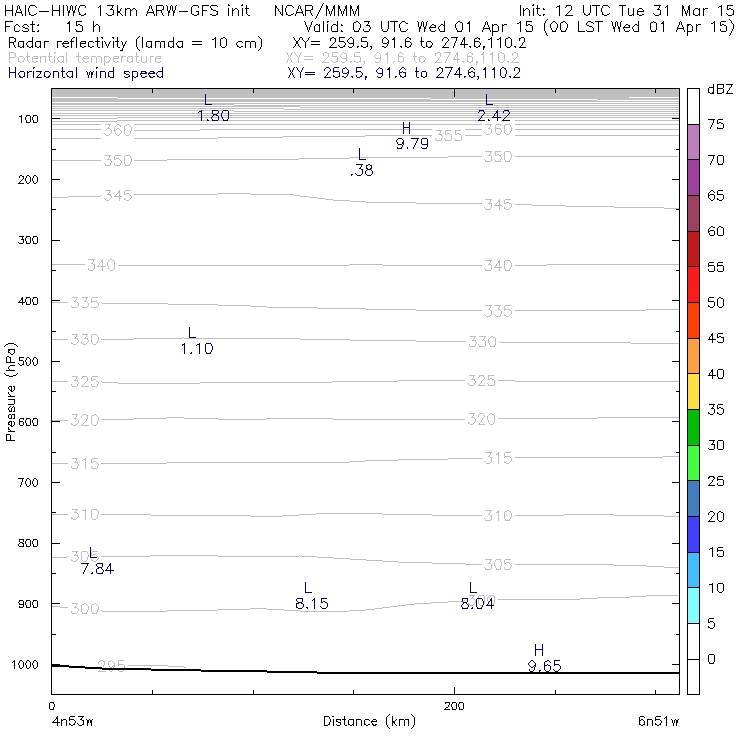Click the 200 km distance axis tick label

[454, 706]
